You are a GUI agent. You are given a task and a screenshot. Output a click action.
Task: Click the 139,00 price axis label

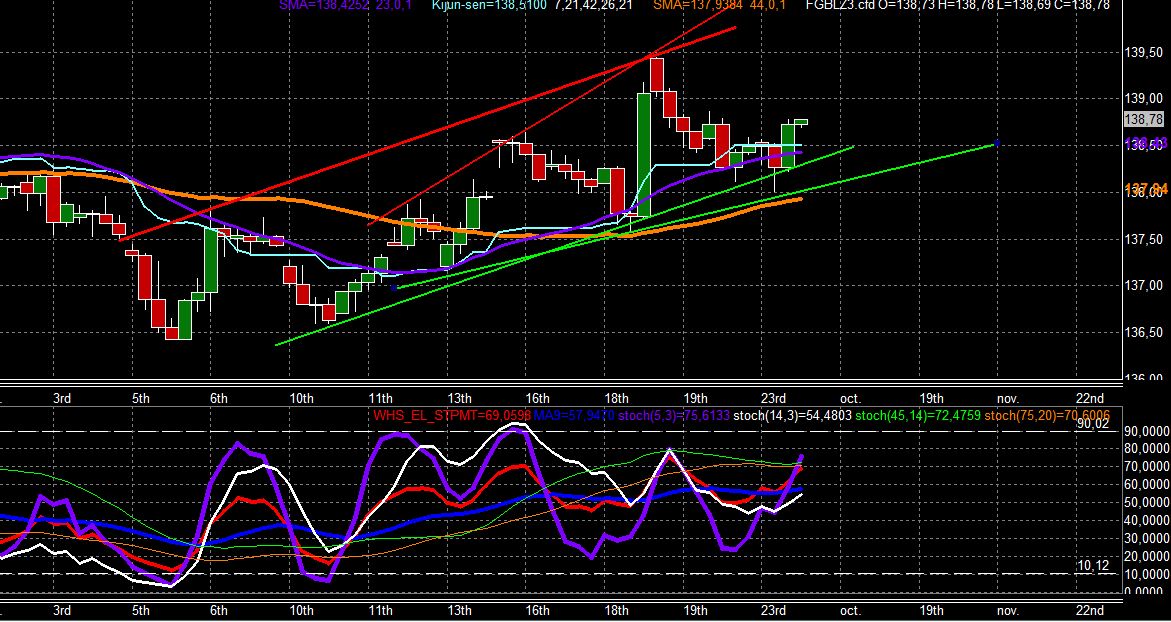click(1143, 99)
